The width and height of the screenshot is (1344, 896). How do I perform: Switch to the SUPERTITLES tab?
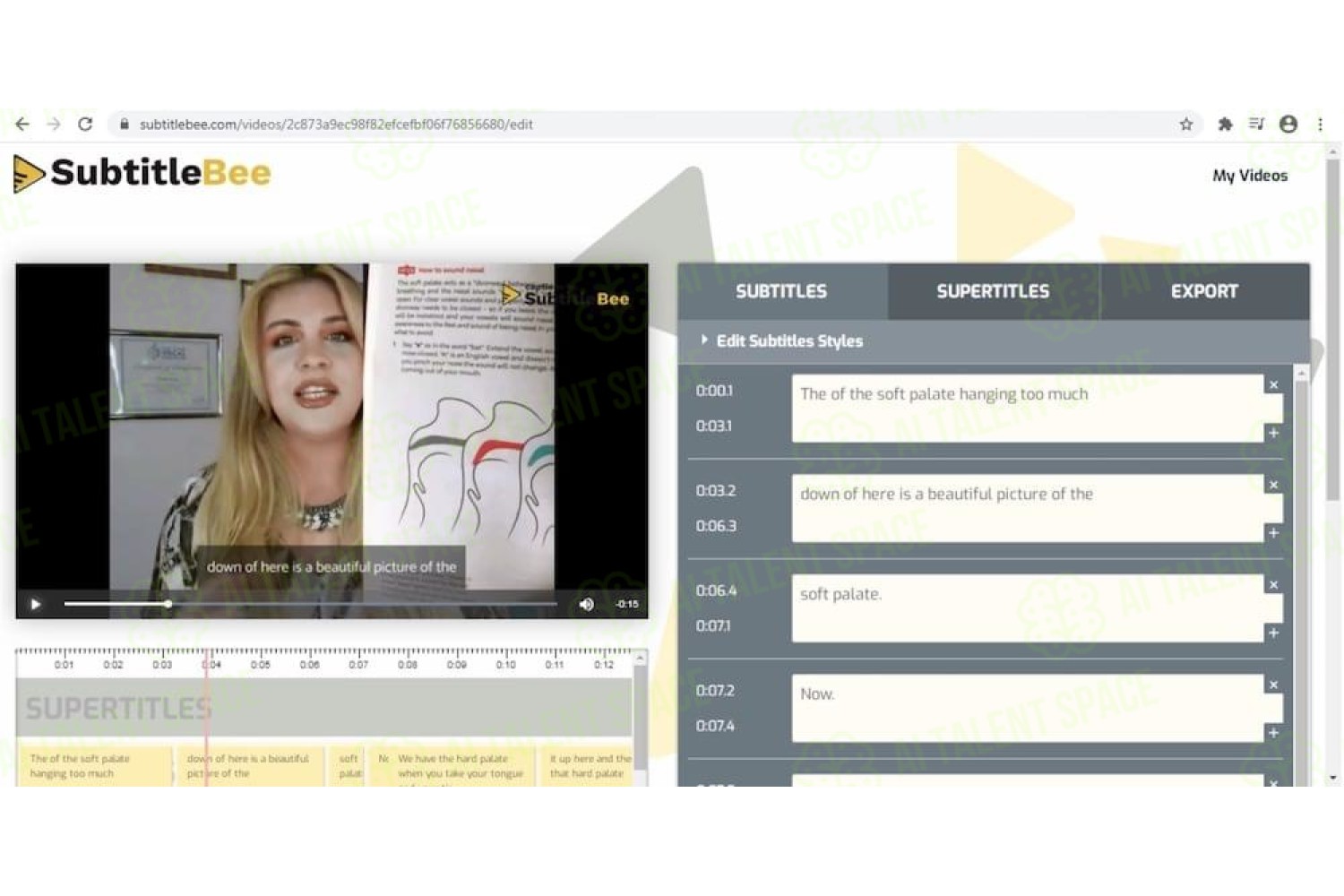pyautogui.click(x=993, y=291)
